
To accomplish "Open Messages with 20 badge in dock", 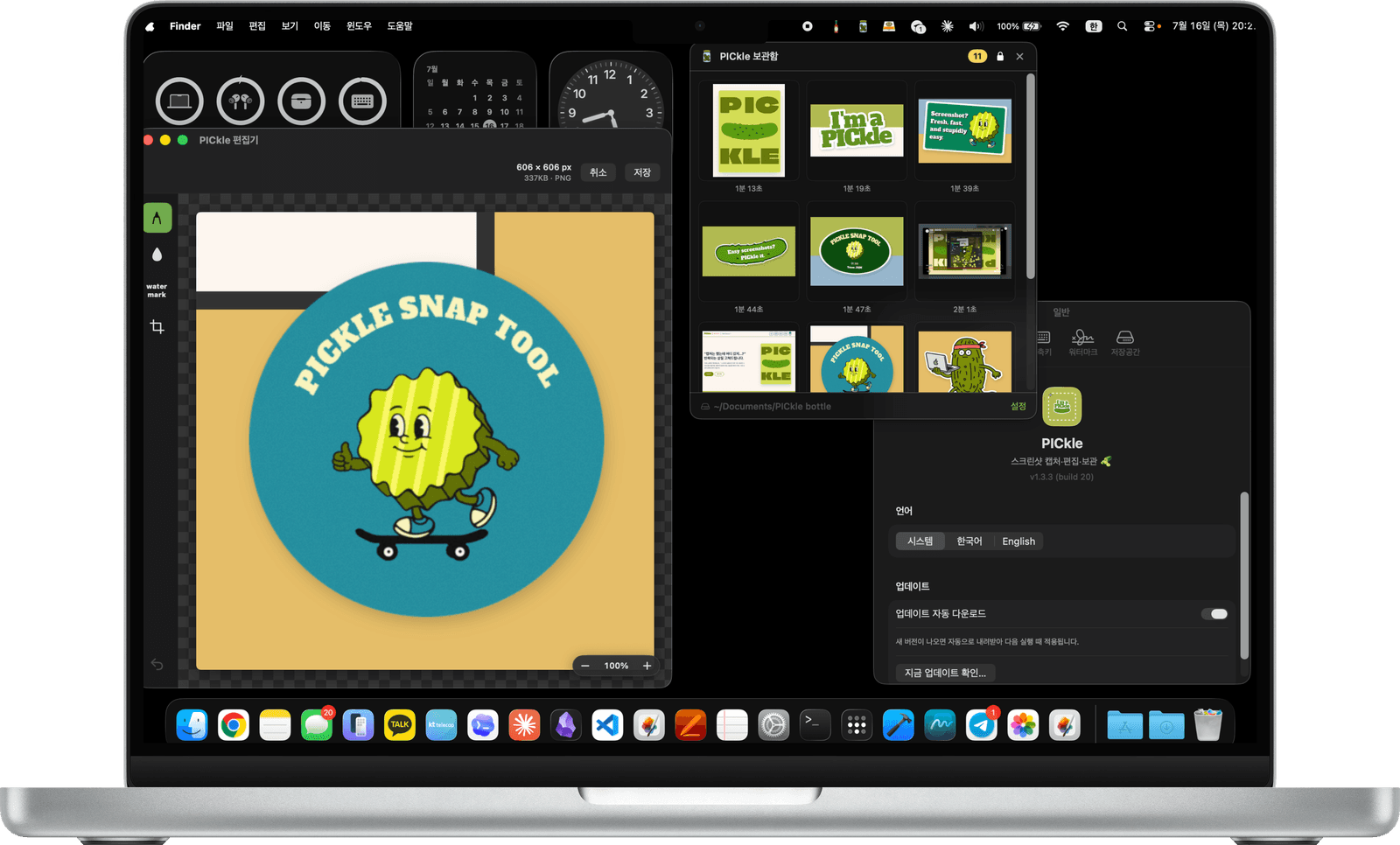I will tap(317, 725).
